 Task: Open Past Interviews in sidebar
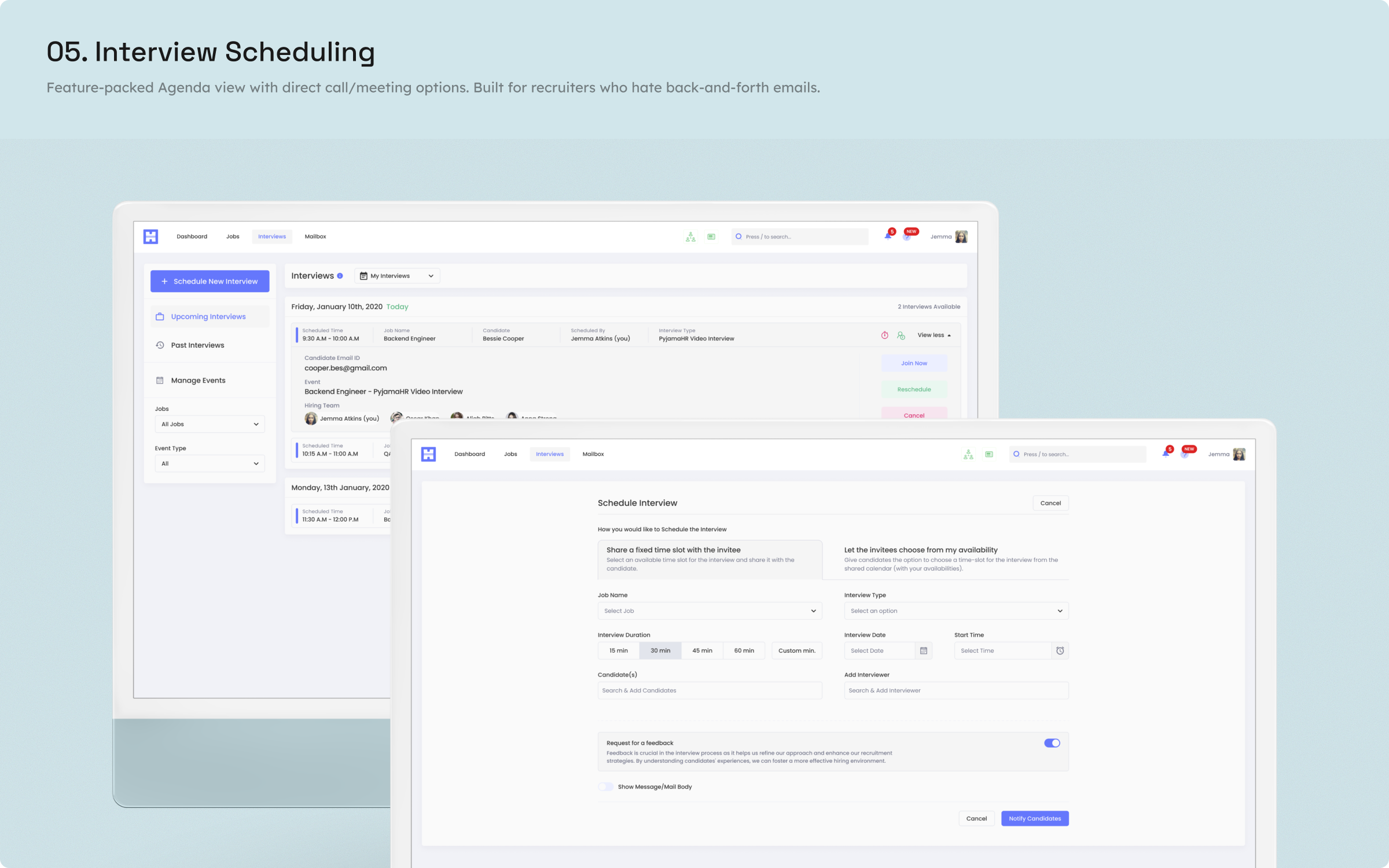[x=210, y=345]
